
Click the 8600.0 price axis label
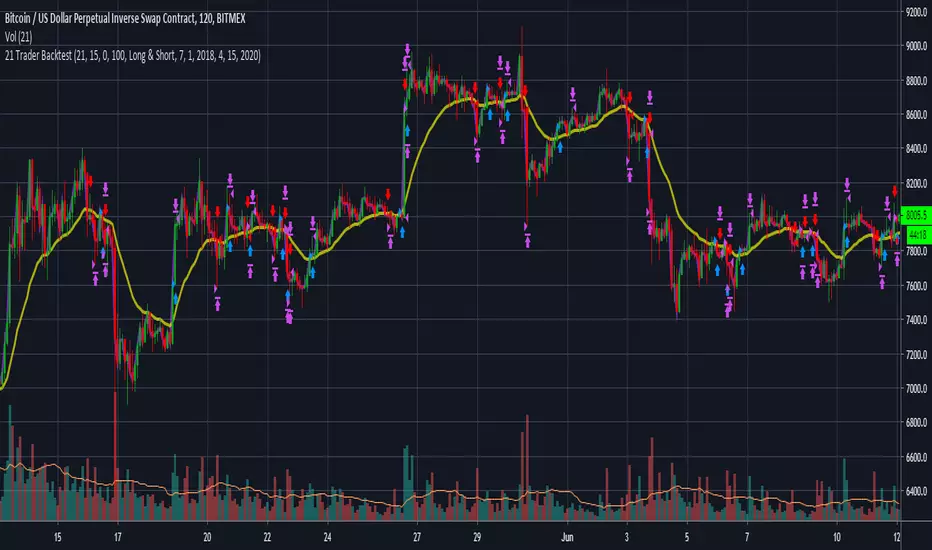point(916,114)
